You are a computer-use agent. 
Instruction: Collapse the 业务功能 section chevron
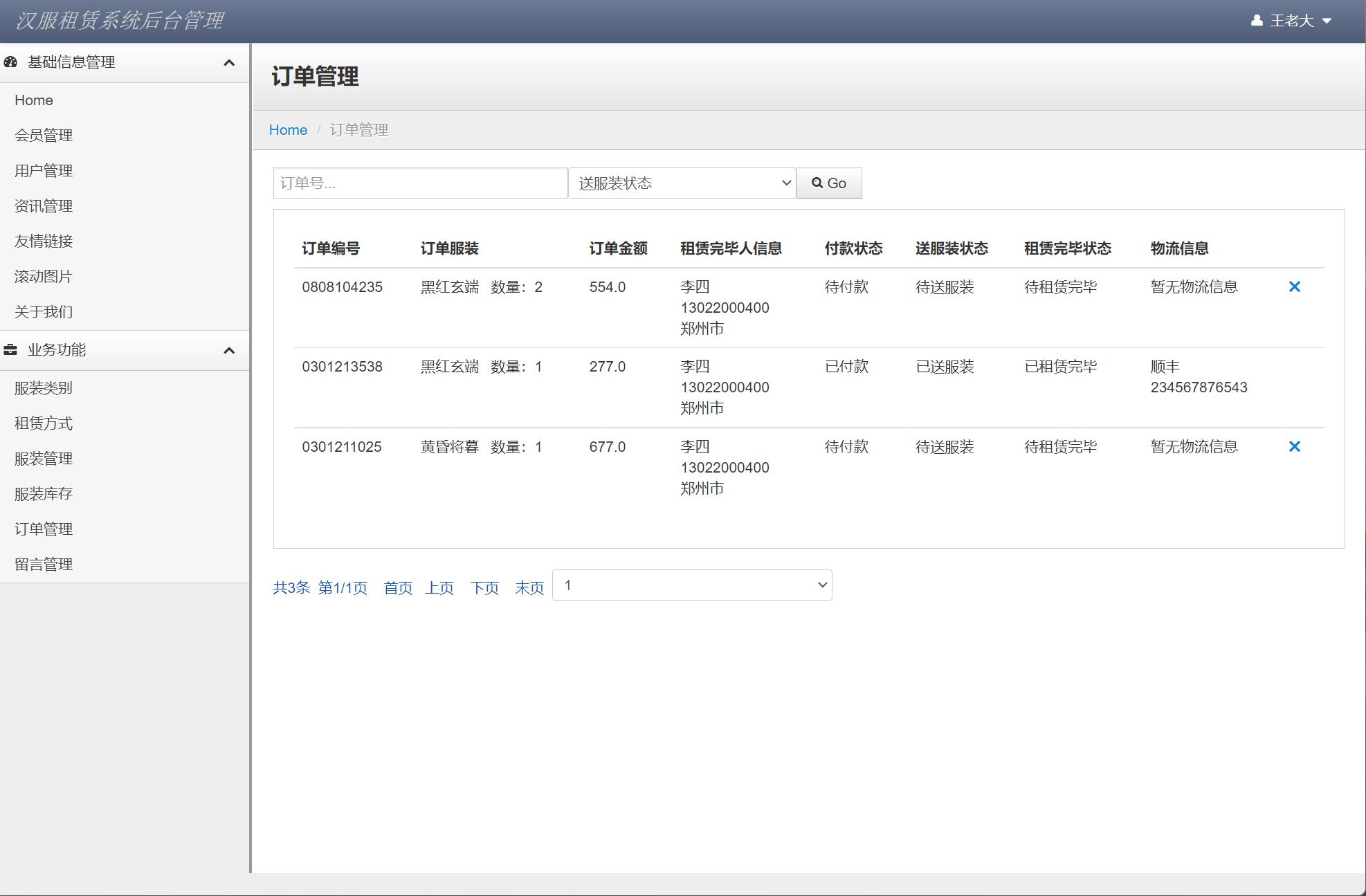point(229,351)
